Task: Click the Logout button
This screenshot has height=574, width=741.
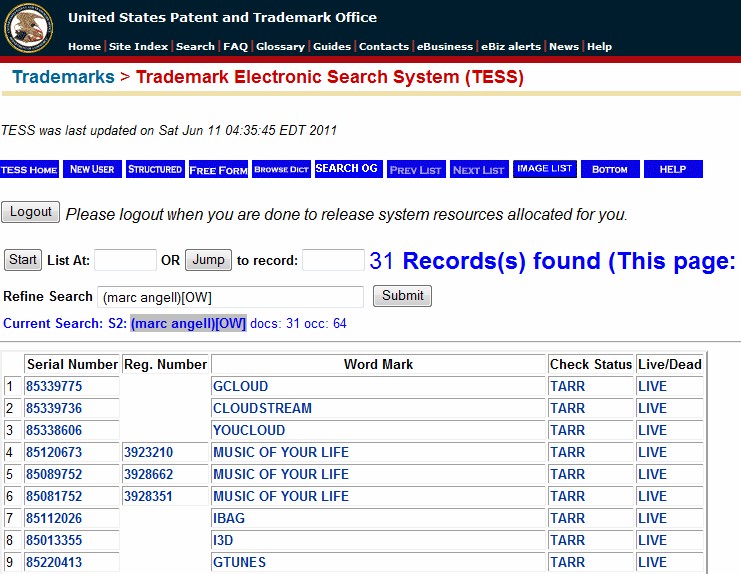Action: click(31, 212)
